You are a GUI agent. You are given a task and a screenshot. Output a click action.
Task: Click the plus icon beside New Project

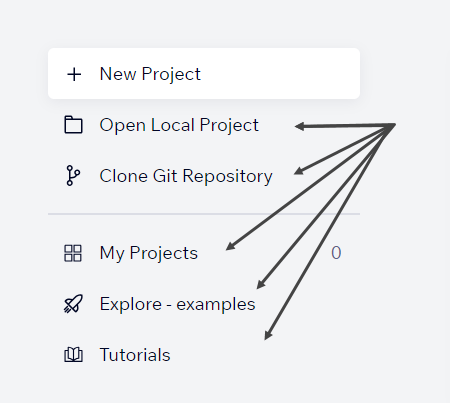point(74,74)
